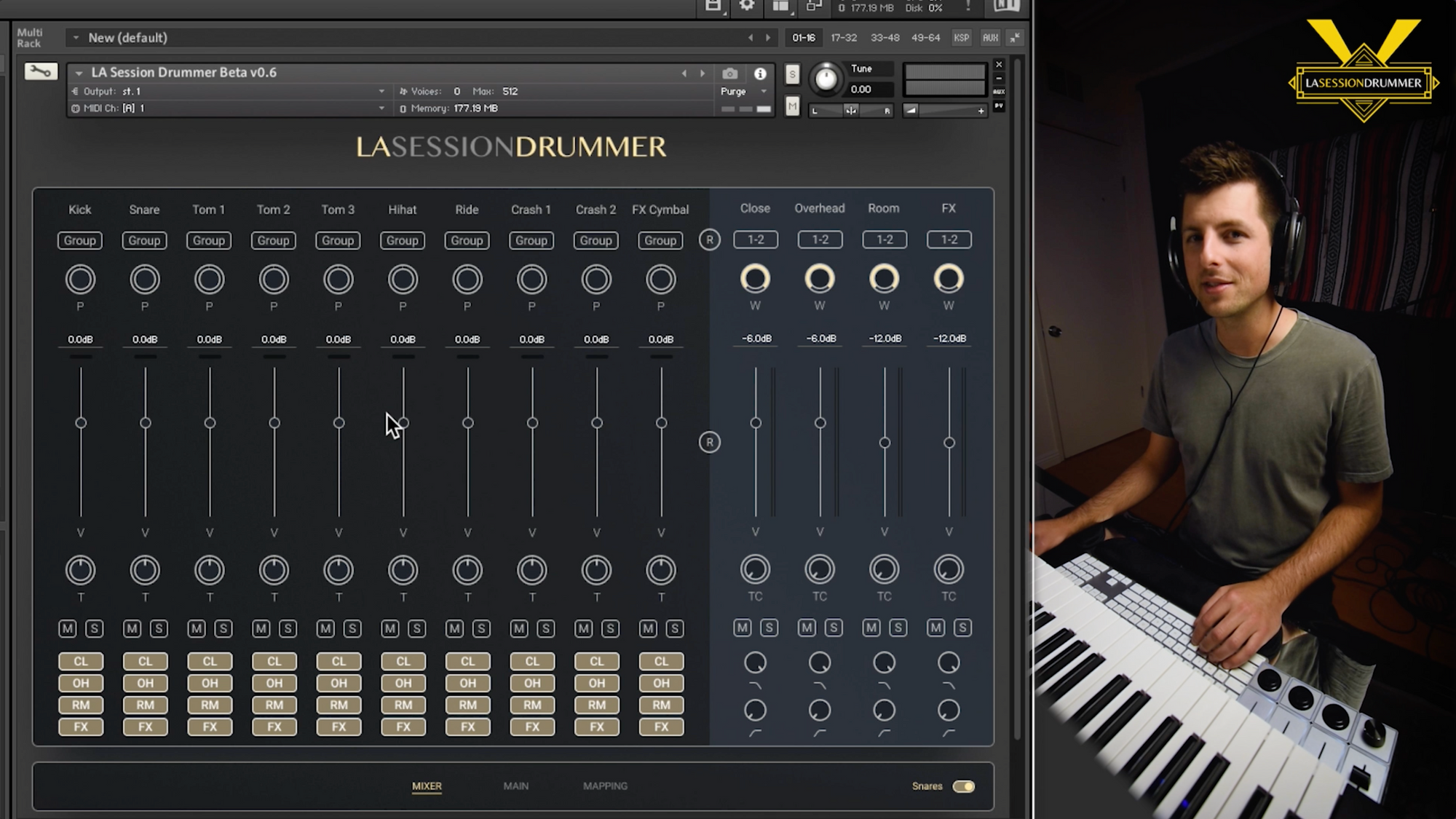Toggle the Snares switch at the bottom
Image resolution: width=1456 pixels, height=819 pixels.
pos(965,786)
